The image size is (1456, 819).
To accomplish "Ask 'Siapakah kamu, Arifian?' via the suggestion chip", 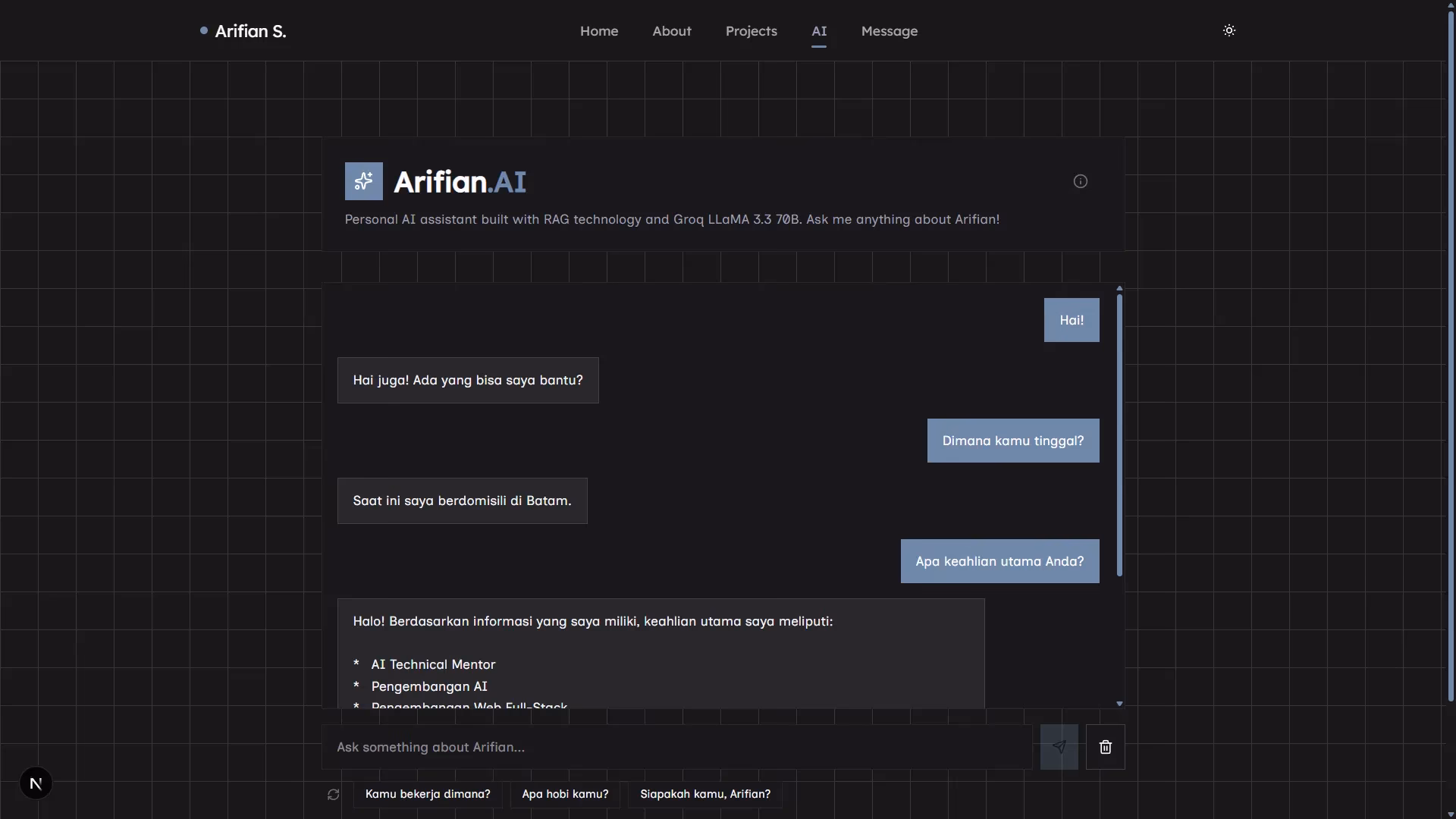I will [704, 794].
